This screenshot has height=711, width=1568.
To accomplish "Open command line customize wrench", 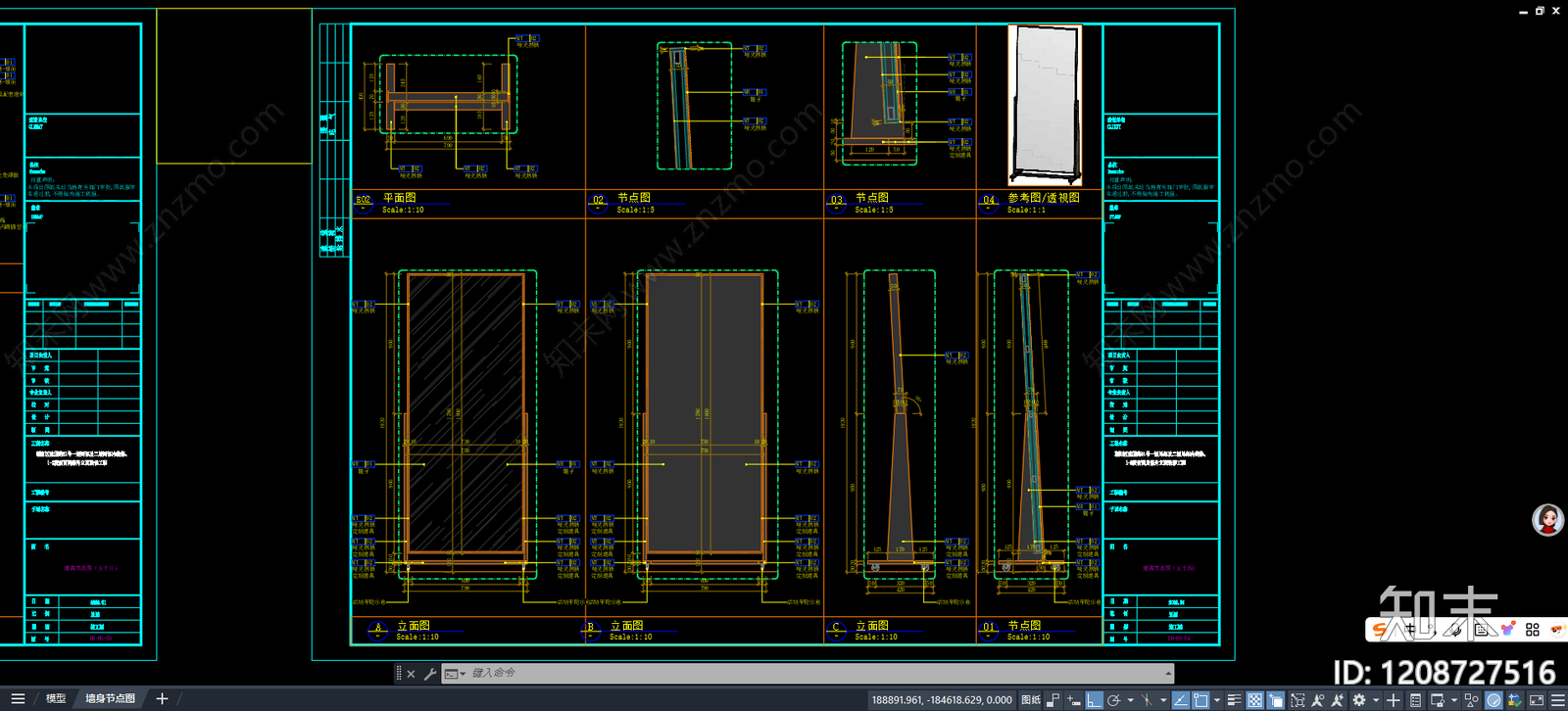I will [430, 674].
